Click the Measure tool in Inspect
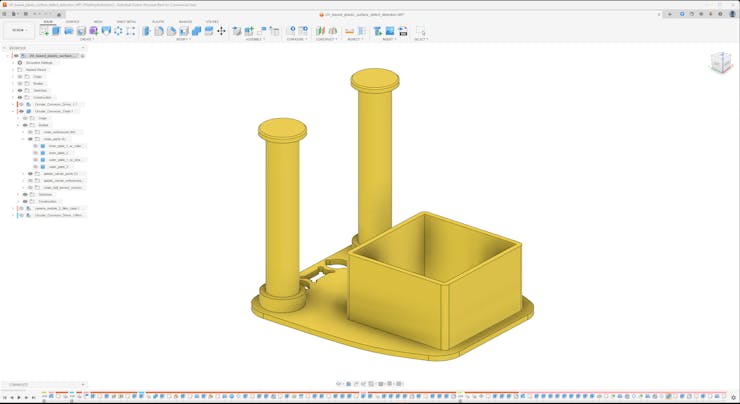 tap(350, 31)
